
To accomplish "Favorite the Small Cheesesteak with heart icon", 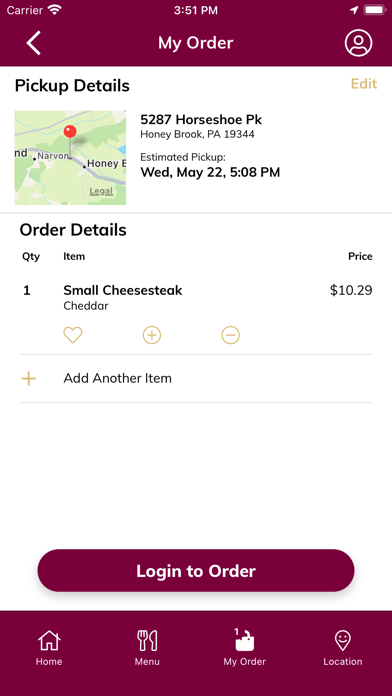I will (73, 335).
